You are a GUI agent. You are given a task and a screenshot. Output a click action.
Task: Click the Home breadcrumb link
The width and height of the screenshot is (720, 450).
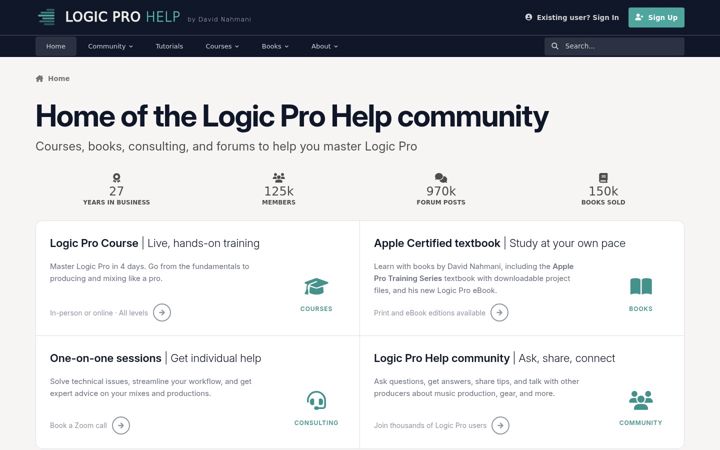coord(59,79)
